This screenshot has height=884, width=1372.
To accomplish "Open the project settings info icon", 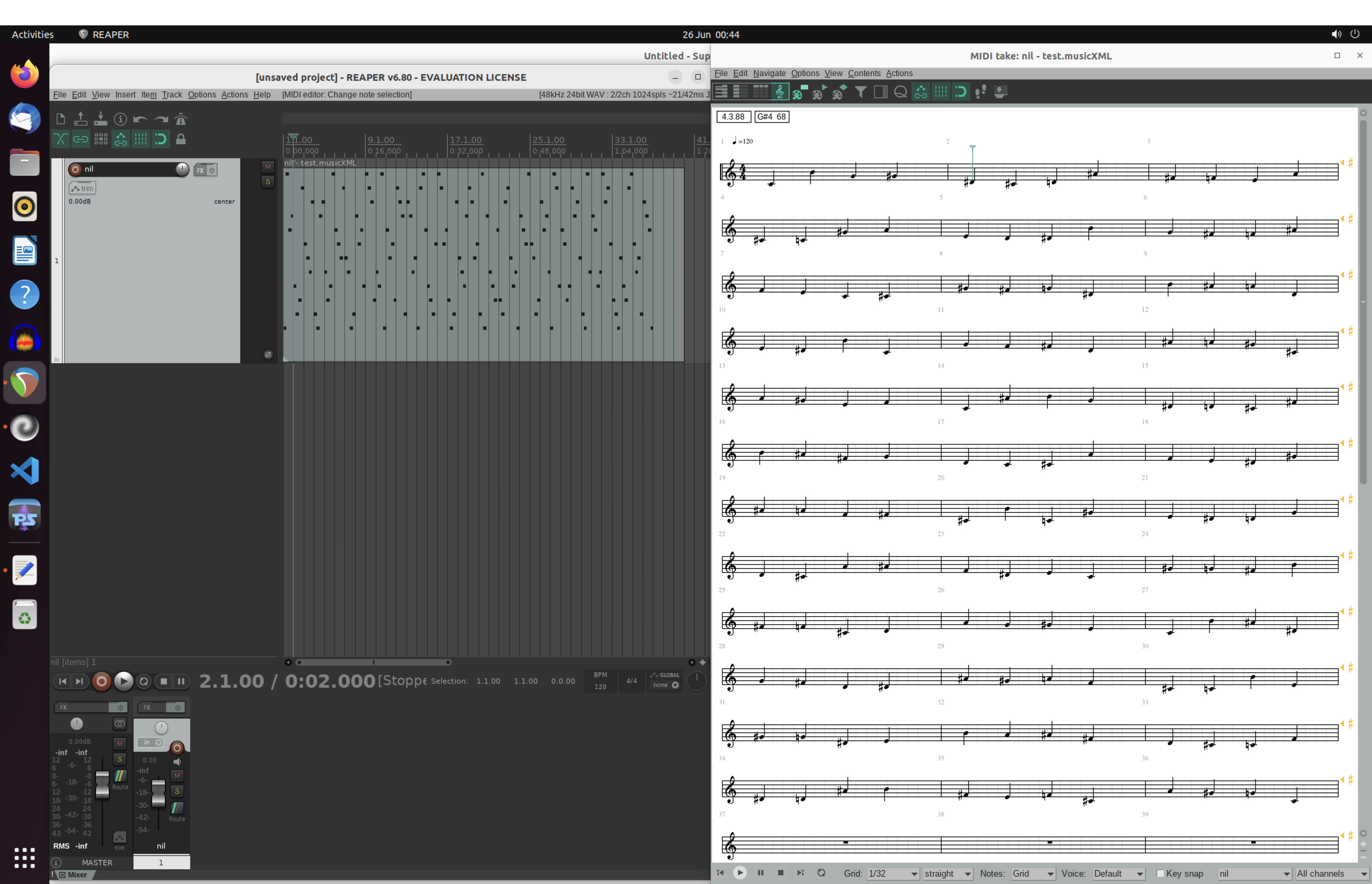I will click(x=120, y=119).
